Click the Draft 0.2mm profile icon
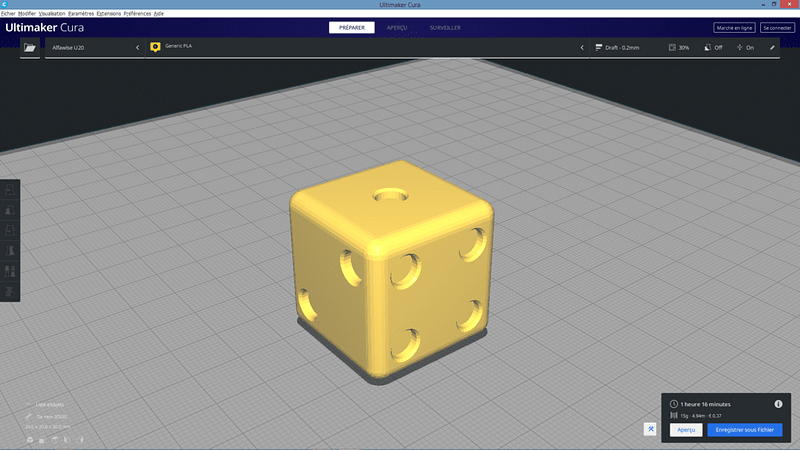The width and height of the screenshot is (800, 450). tap(598, 47)
